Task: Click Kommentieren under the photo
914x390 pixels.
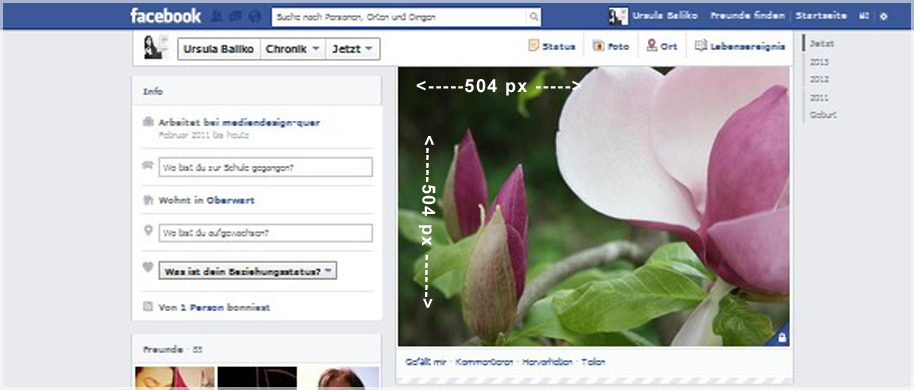Action: pyautogui.click(x=484, y=362)
